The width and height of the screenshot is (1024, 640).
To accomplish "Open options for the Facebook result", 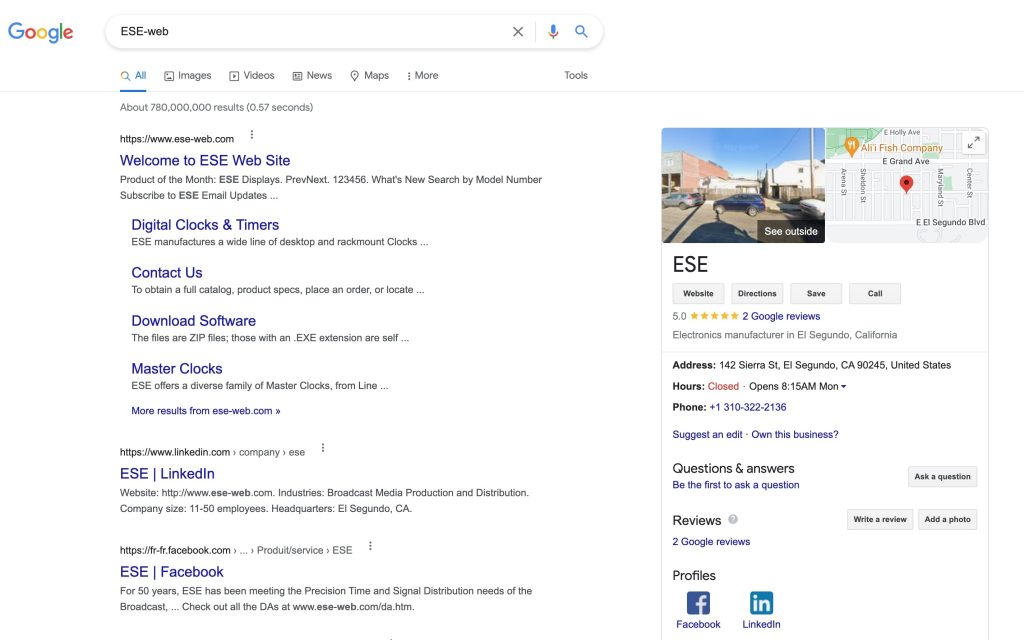I will click(370, 546).
